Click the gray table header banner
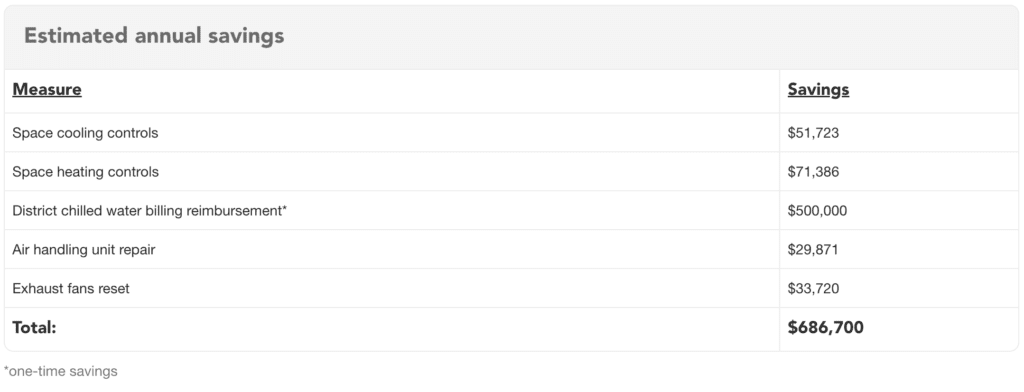 click(511, 37)
